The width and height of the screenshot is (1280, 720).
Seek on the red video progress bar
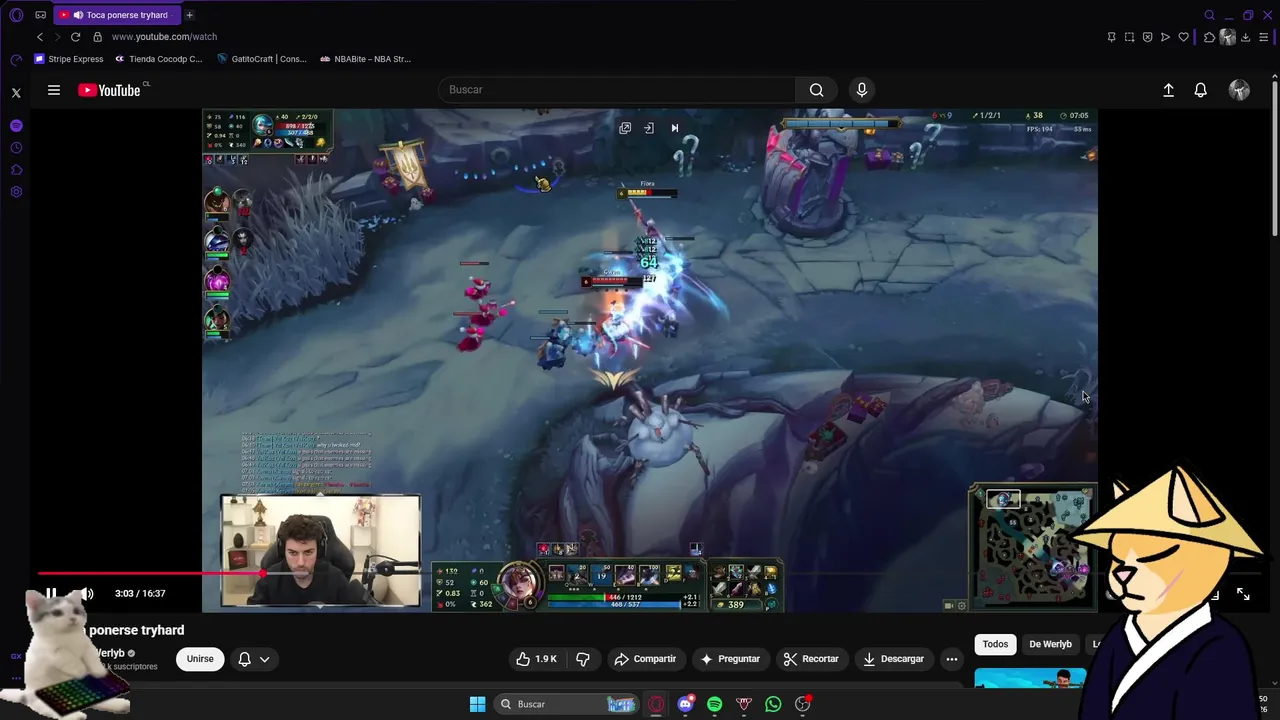click(150, 574)
